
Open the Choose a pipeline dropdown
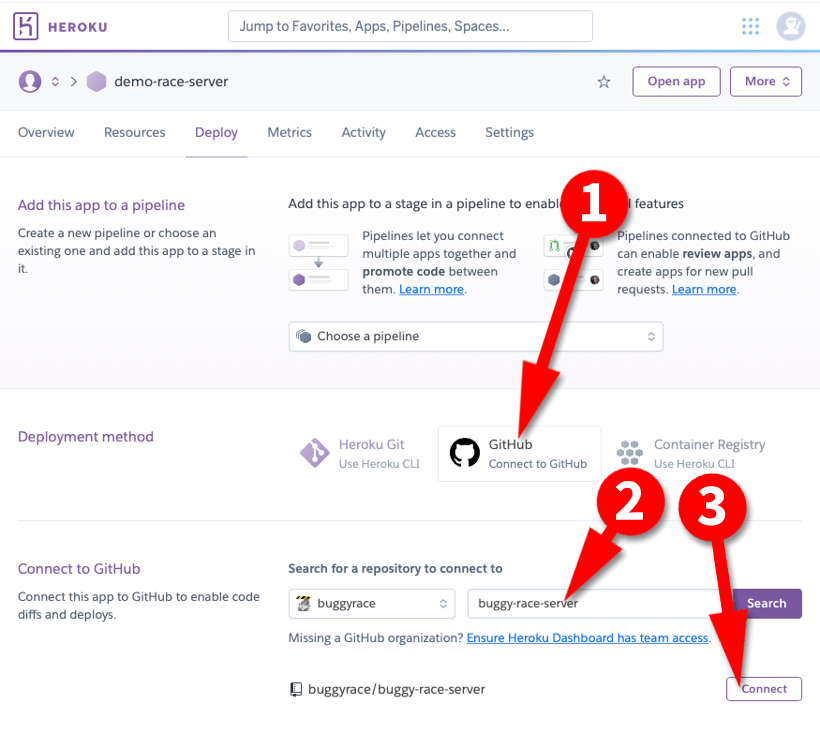(475, 336)
